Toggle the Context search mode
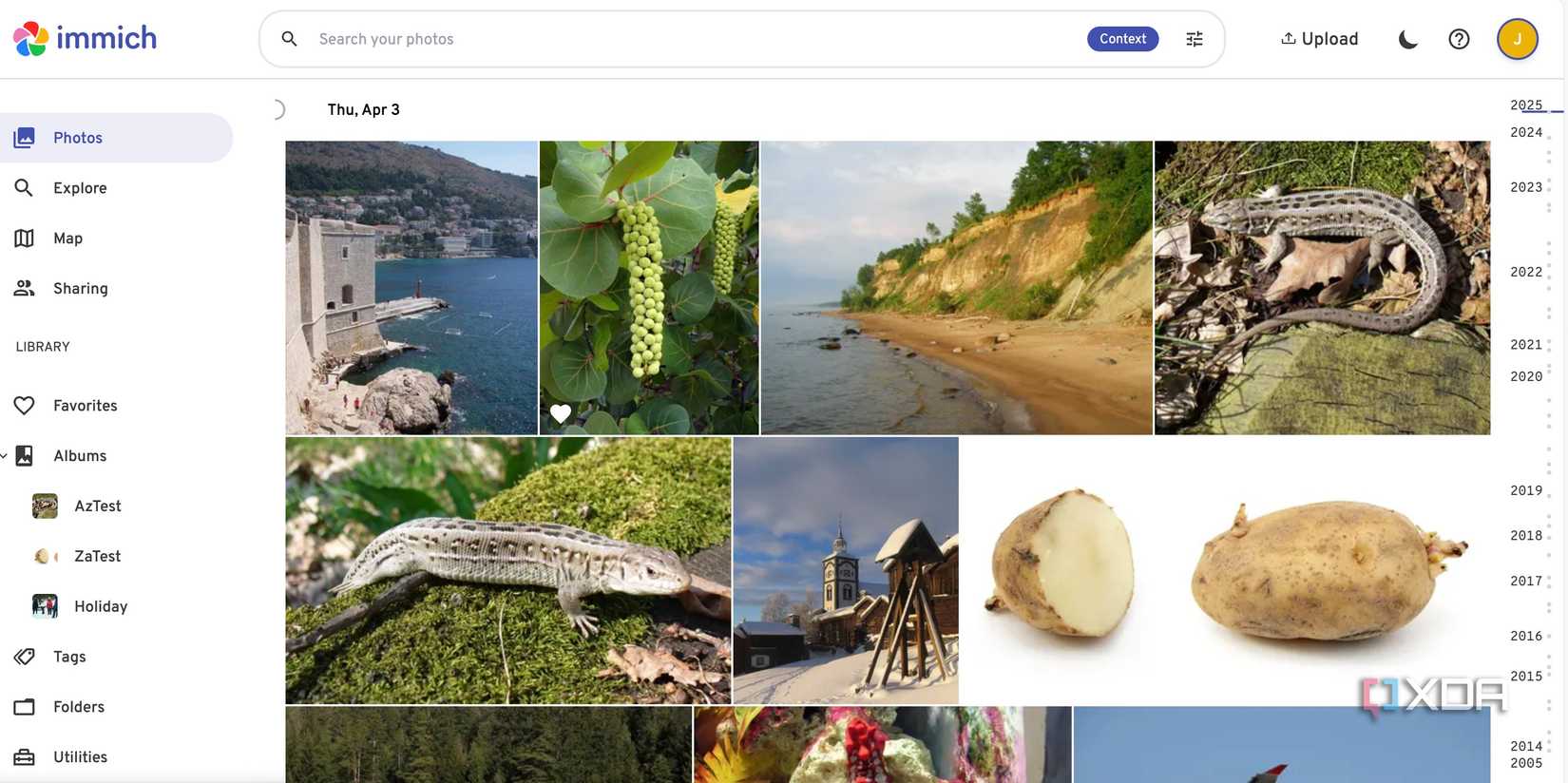The width and height of the screenshot is (1568, 783). click(1122, 39)
